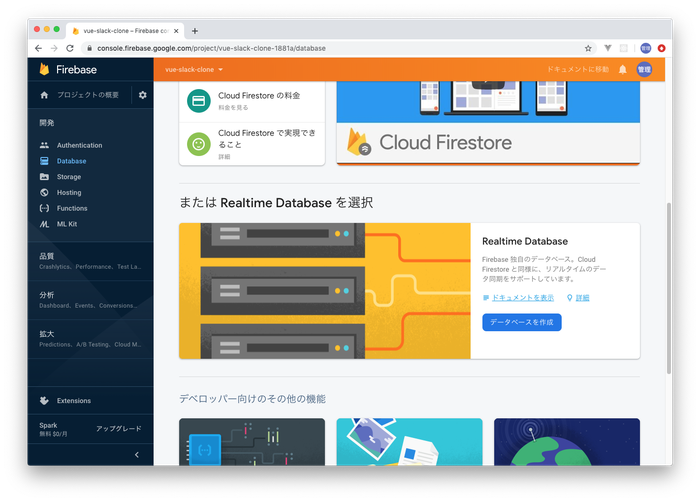This screenshot has width=700, height=502.
Task: Click the Cloud Firestore pricing card icon
Action: pyautogui.click(x=199, y=100)
